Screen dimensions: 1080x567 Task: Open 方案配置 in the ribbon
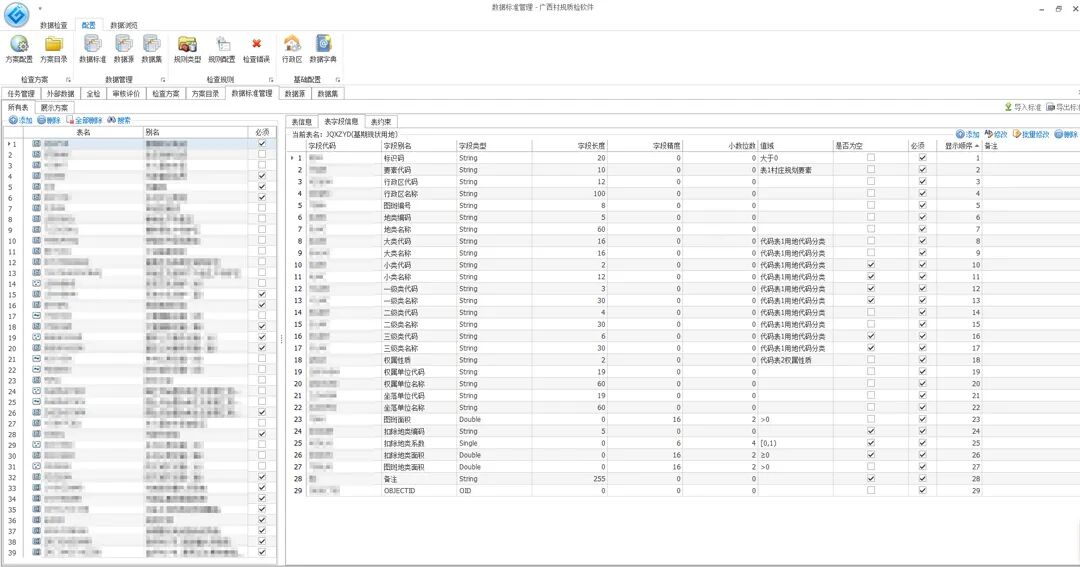(19, 50)
